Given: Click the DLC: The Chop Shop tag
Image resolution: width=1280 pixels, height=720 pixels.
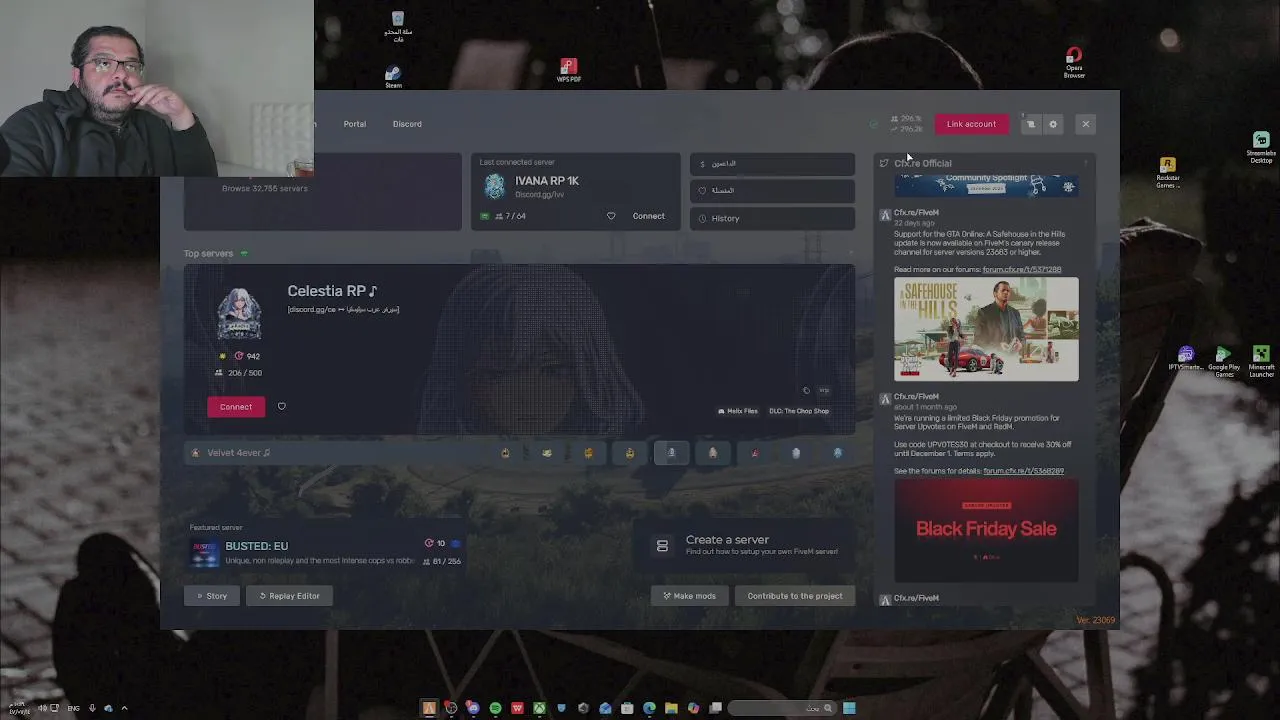Looking at the screenshot, I should 798,411.
